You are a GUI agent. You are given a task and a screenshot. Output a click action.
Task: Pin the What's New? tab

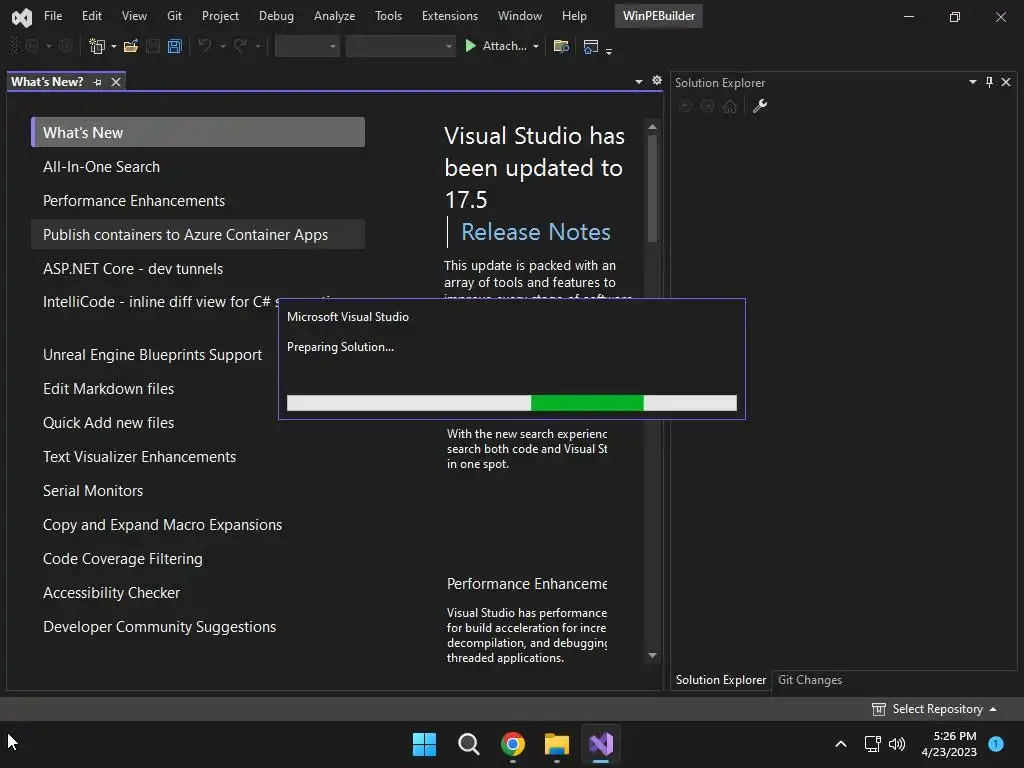[97, 82]
